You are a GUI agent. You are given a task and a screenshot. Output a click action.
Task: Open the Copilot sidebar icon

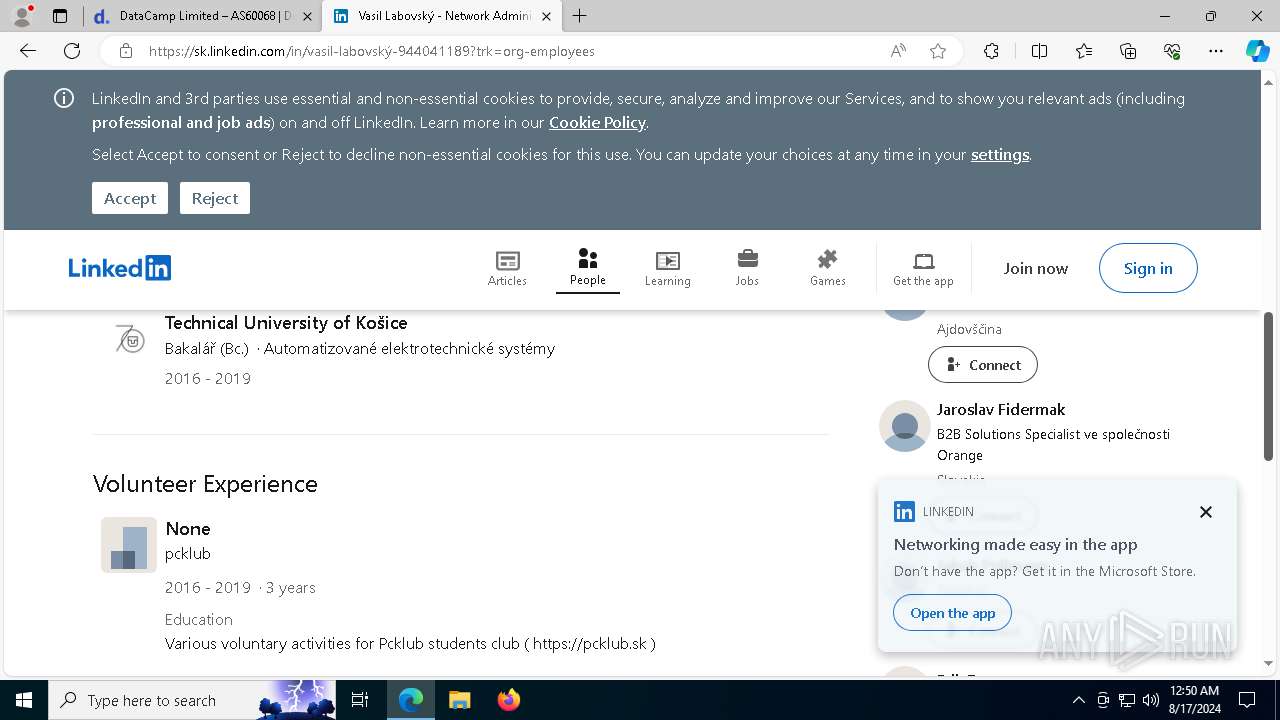coord(1257,51)
